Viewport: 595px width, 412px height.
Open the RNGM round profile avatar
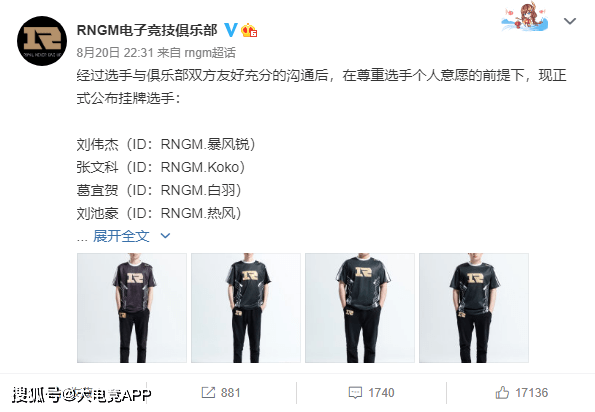pyautogui.click(x=42, y=41)
